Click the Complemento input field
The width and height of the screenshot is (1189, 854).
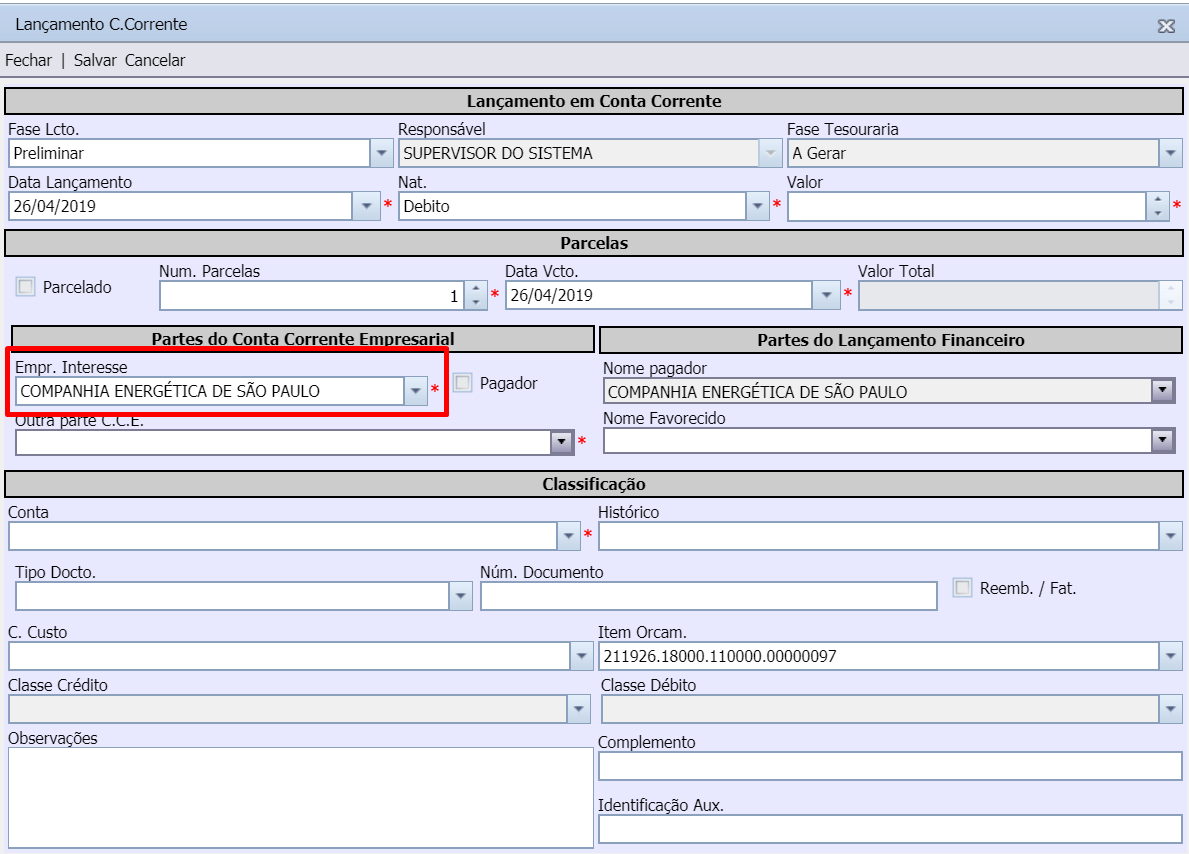tap(890, 766)
